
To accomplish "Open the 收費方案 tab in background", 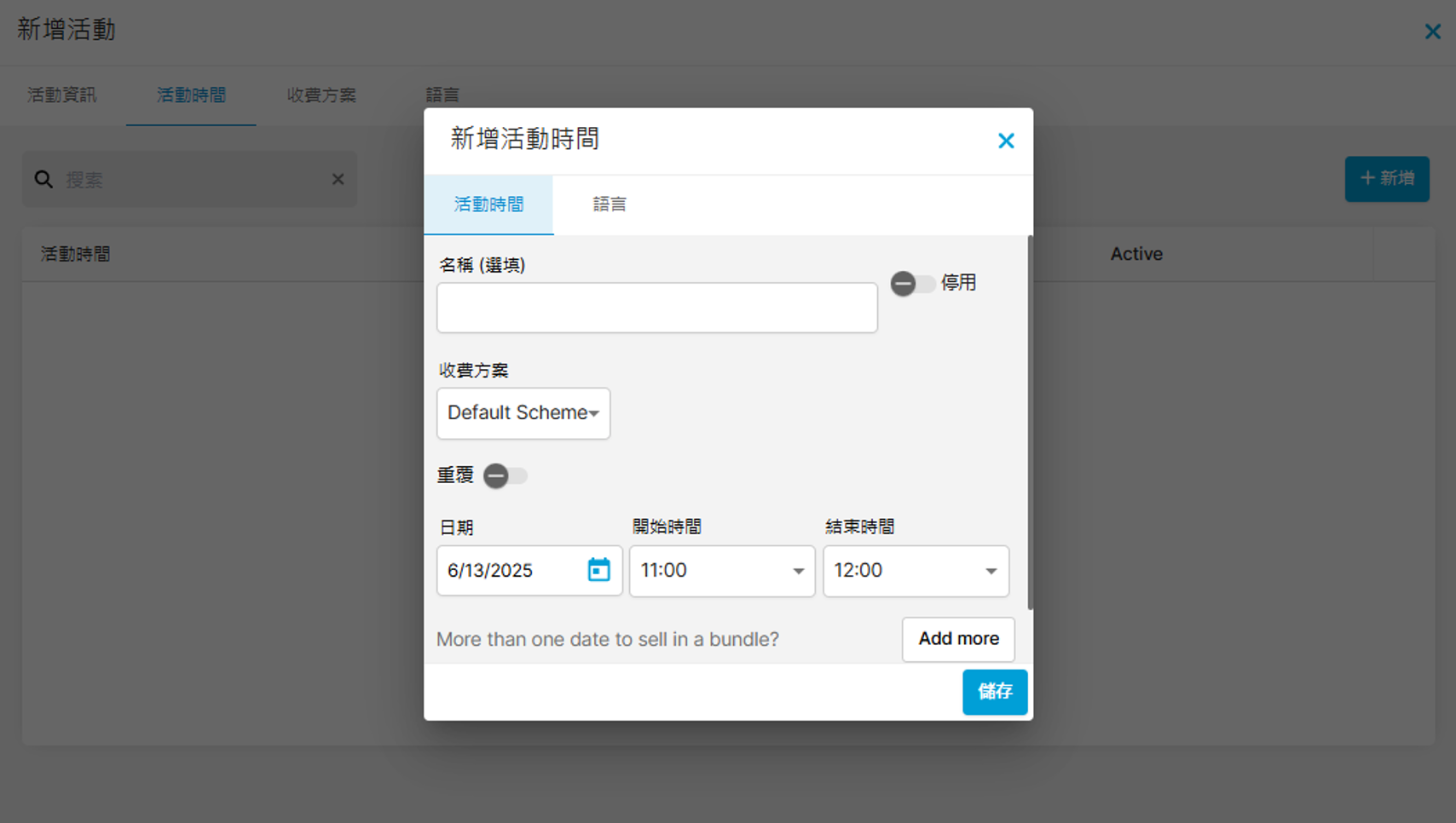I will [321, 95].
